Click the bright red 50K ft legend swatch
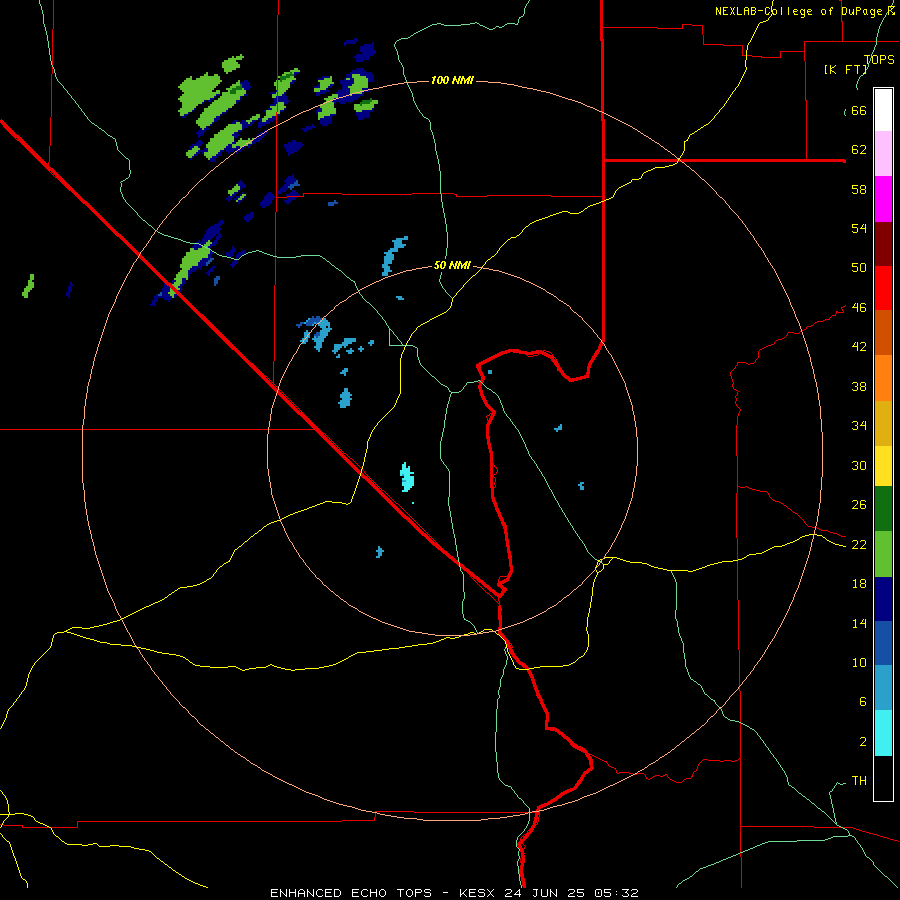This screenshot has width=900, height=900. click(883, 288)
